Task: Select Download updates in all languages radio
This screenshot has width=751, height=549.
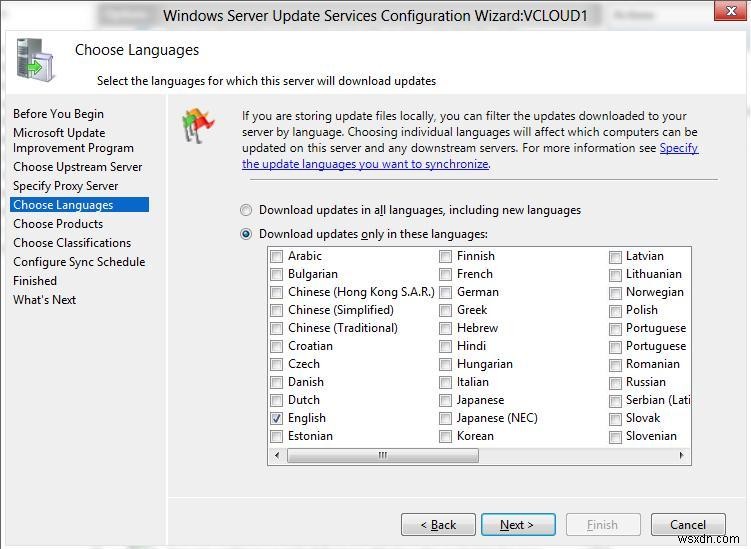Action: pos(246,210)
